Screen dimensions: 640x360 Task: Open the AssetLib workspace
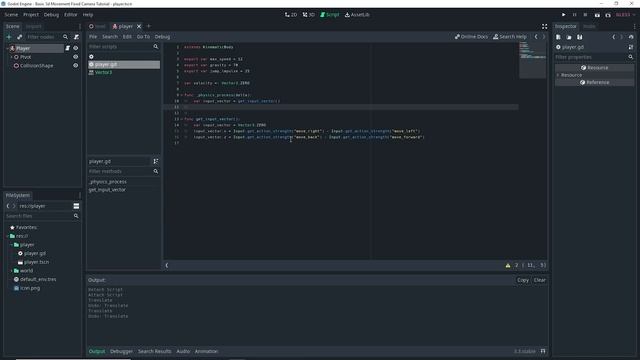[357, 15]
